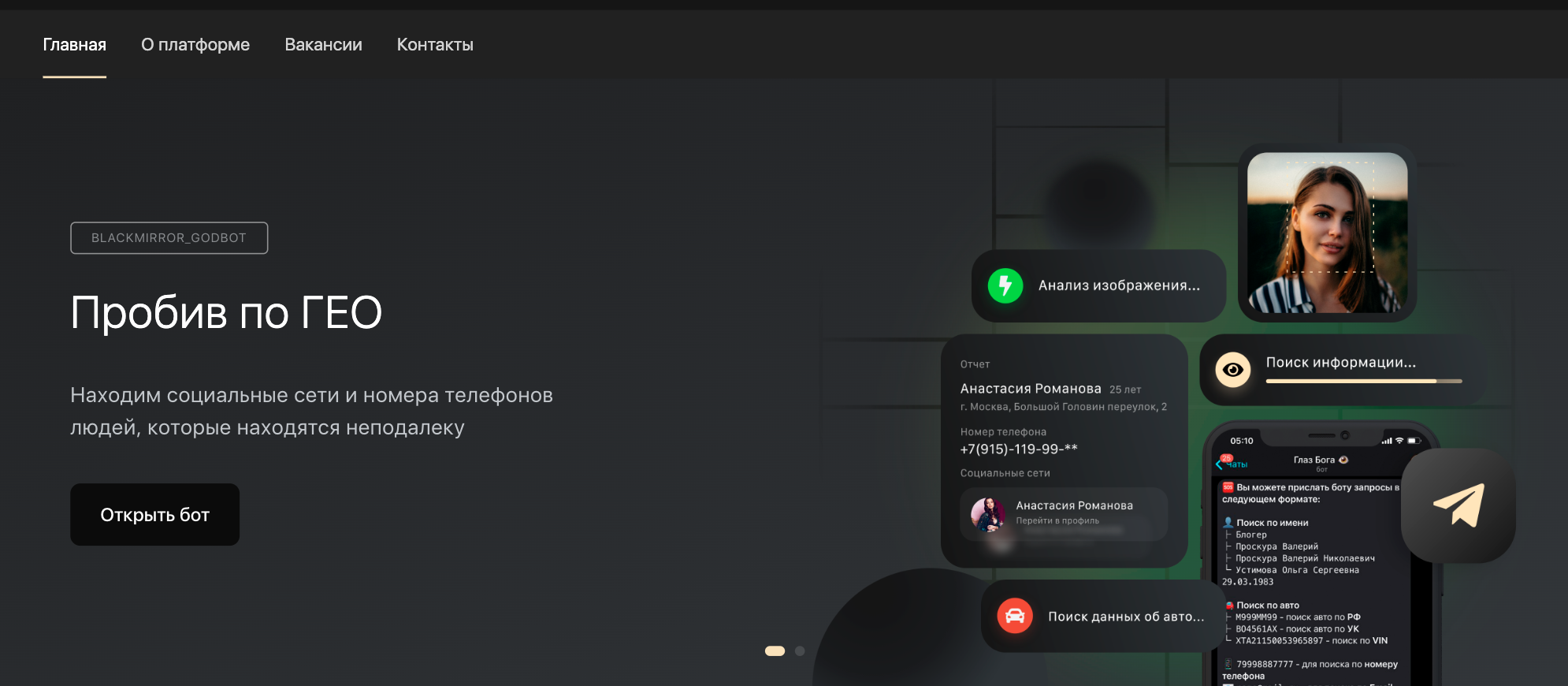Click the green lightning analysis icon

[1005, 285]
